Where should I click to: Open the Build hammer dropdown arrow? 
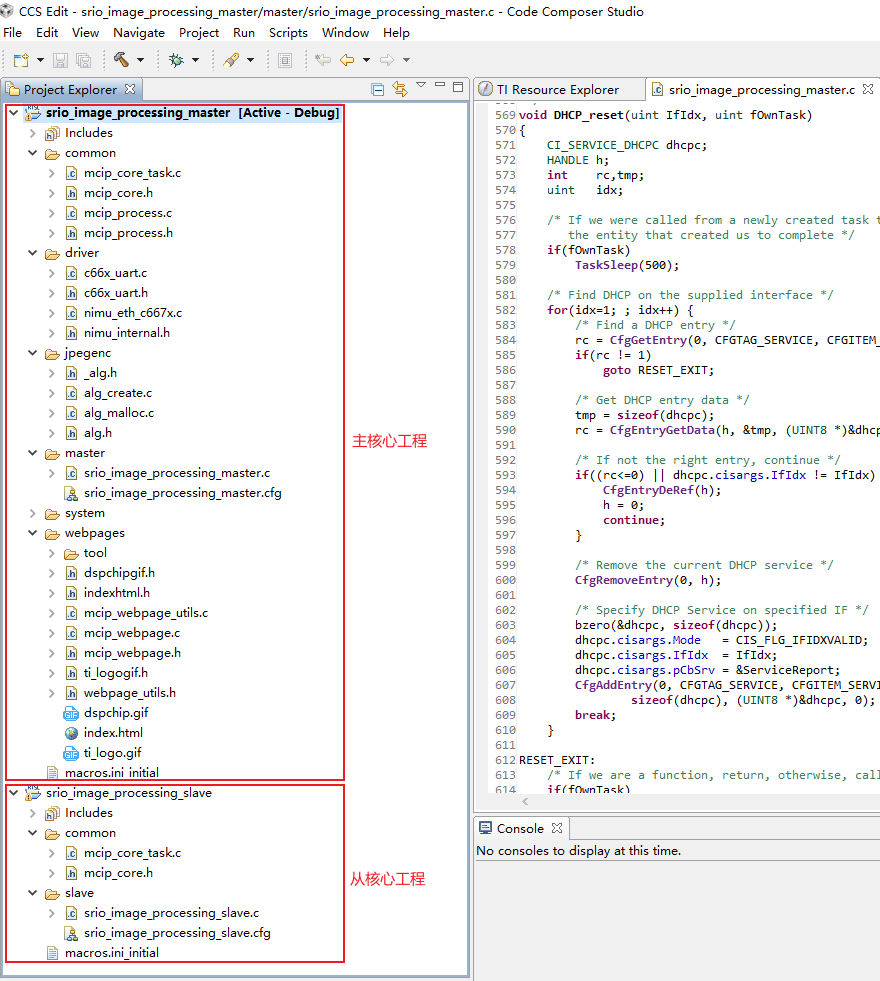click(140, 60)
